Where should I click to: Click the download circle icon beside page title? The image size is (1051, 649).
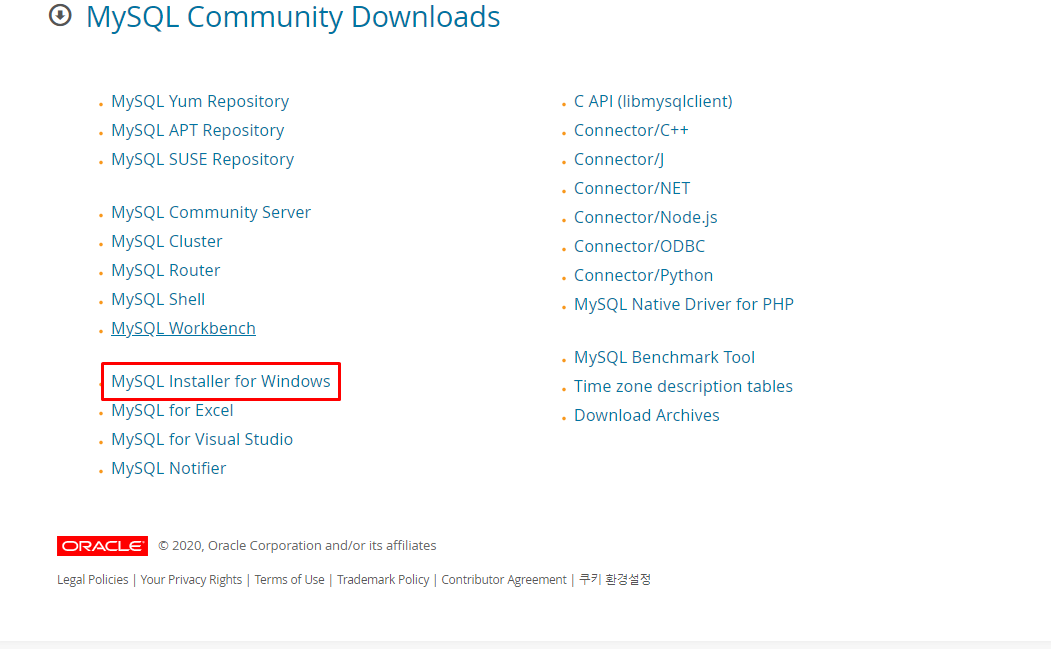click(60, 15)
